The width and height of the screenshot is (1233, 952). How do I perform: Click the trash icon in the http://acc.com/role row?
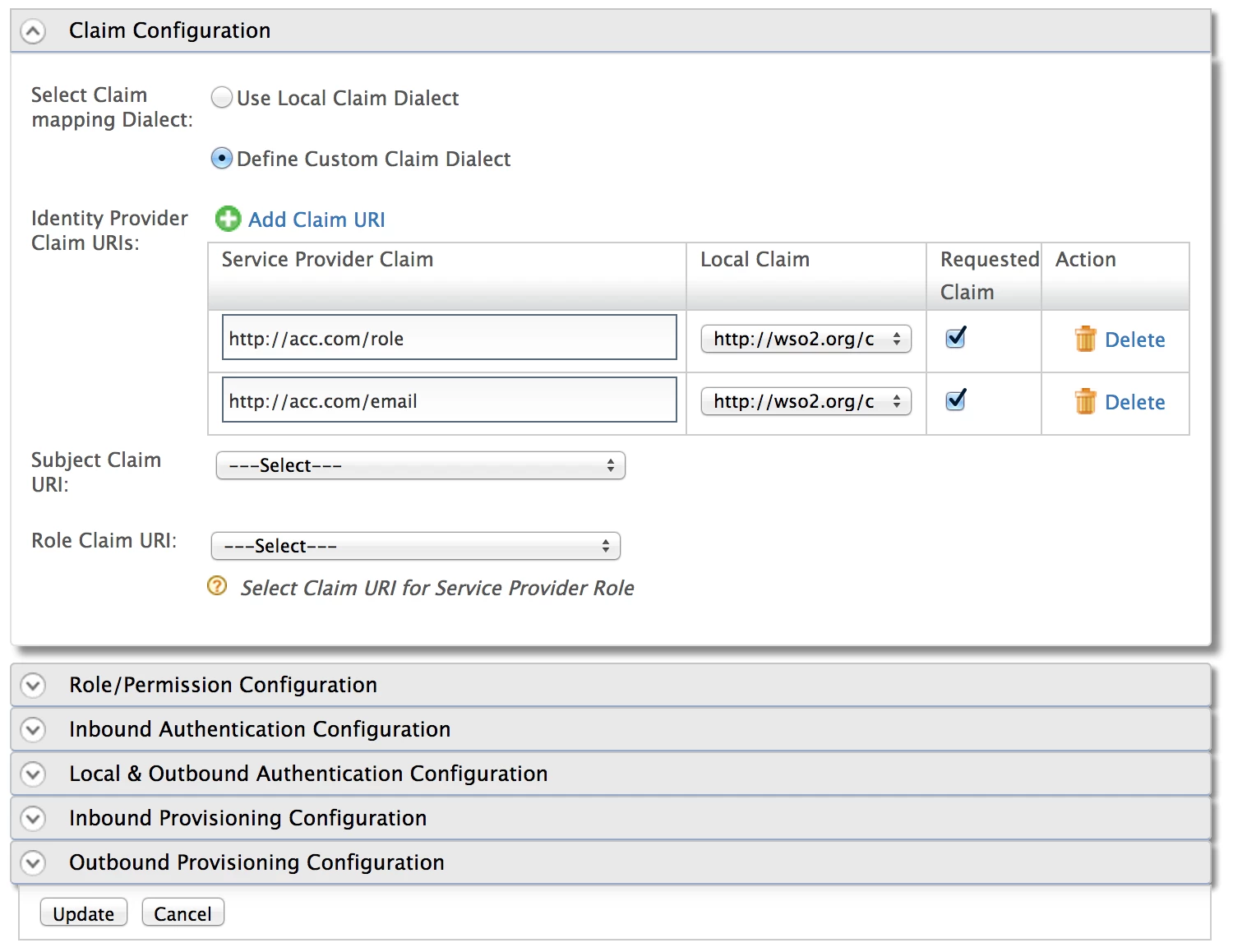point(1085,339)
